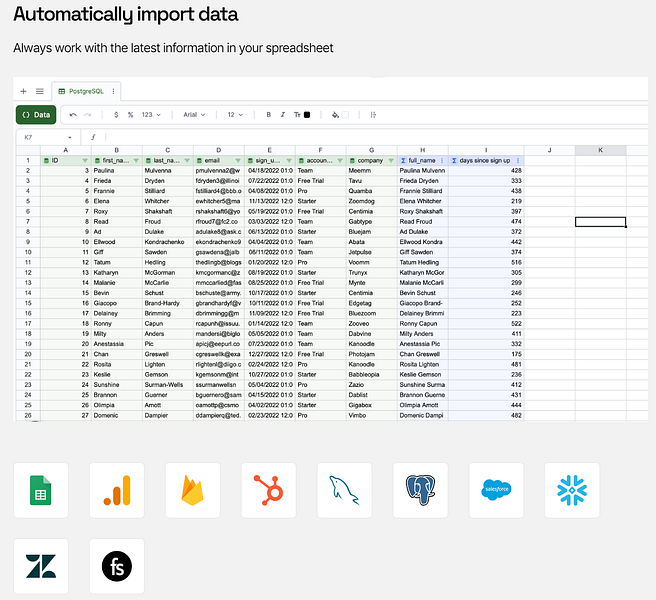The height and width of the screenshot is (600, 656).
Task: Open days since sign up column options
Action: coord(518,161)
